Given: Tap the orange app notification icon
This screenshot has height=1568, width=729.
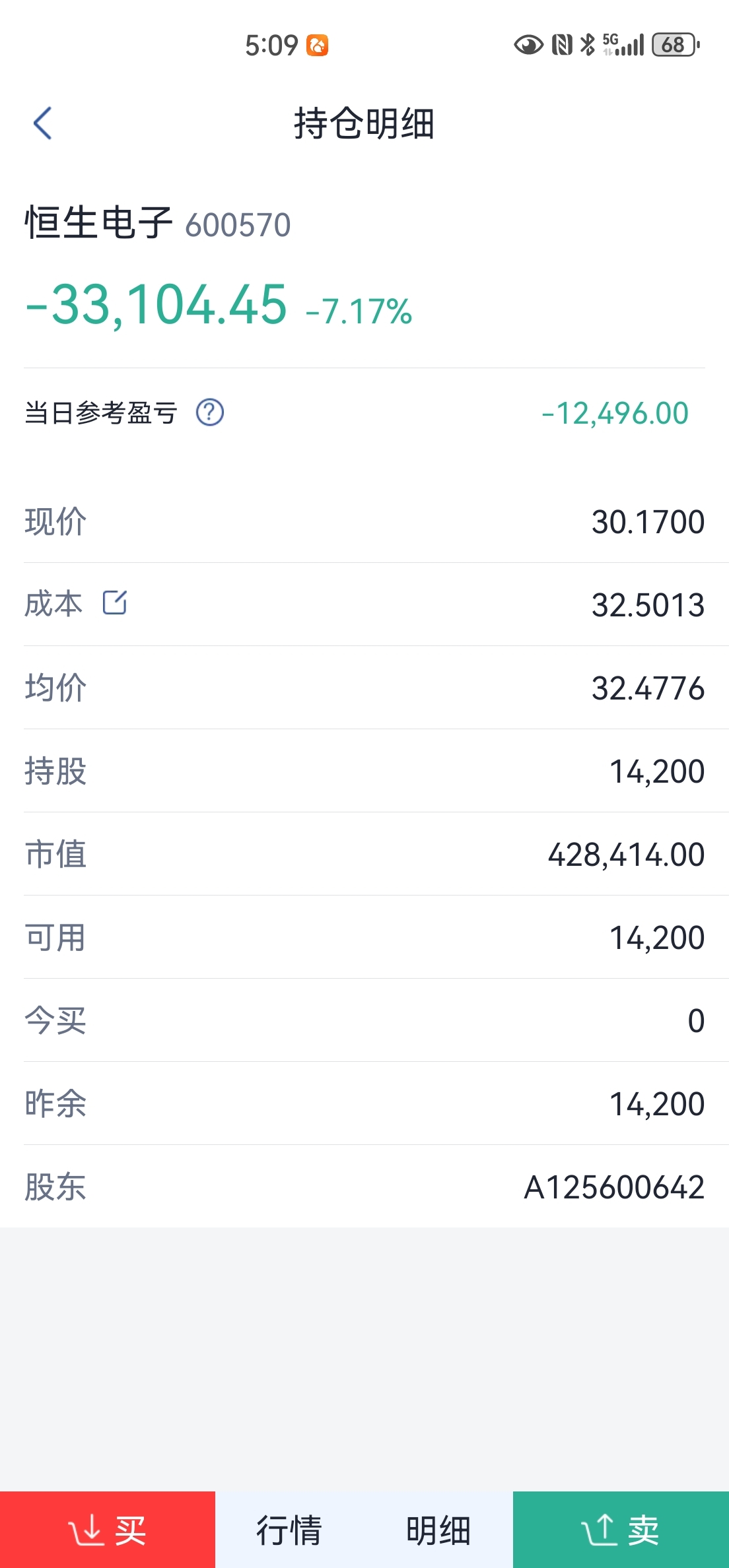Looking at the screenshot, I should (x=318, y=46).
